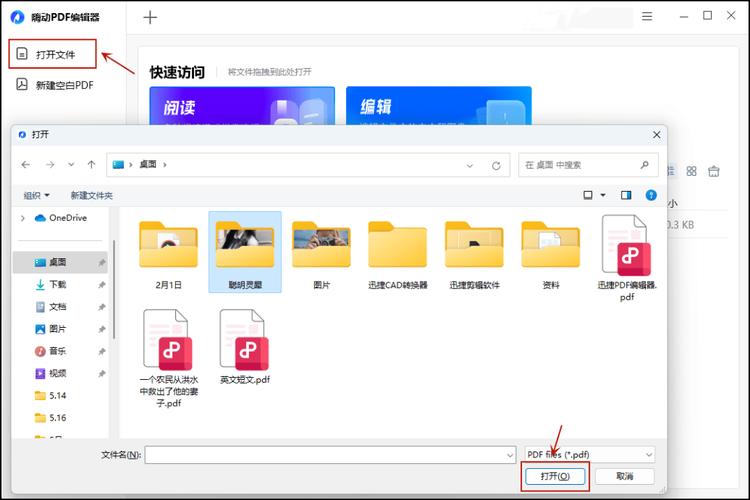The width and height of the screenshot is (750, 500).
Task: Change the file view layout icon
Action: (588, 195)
